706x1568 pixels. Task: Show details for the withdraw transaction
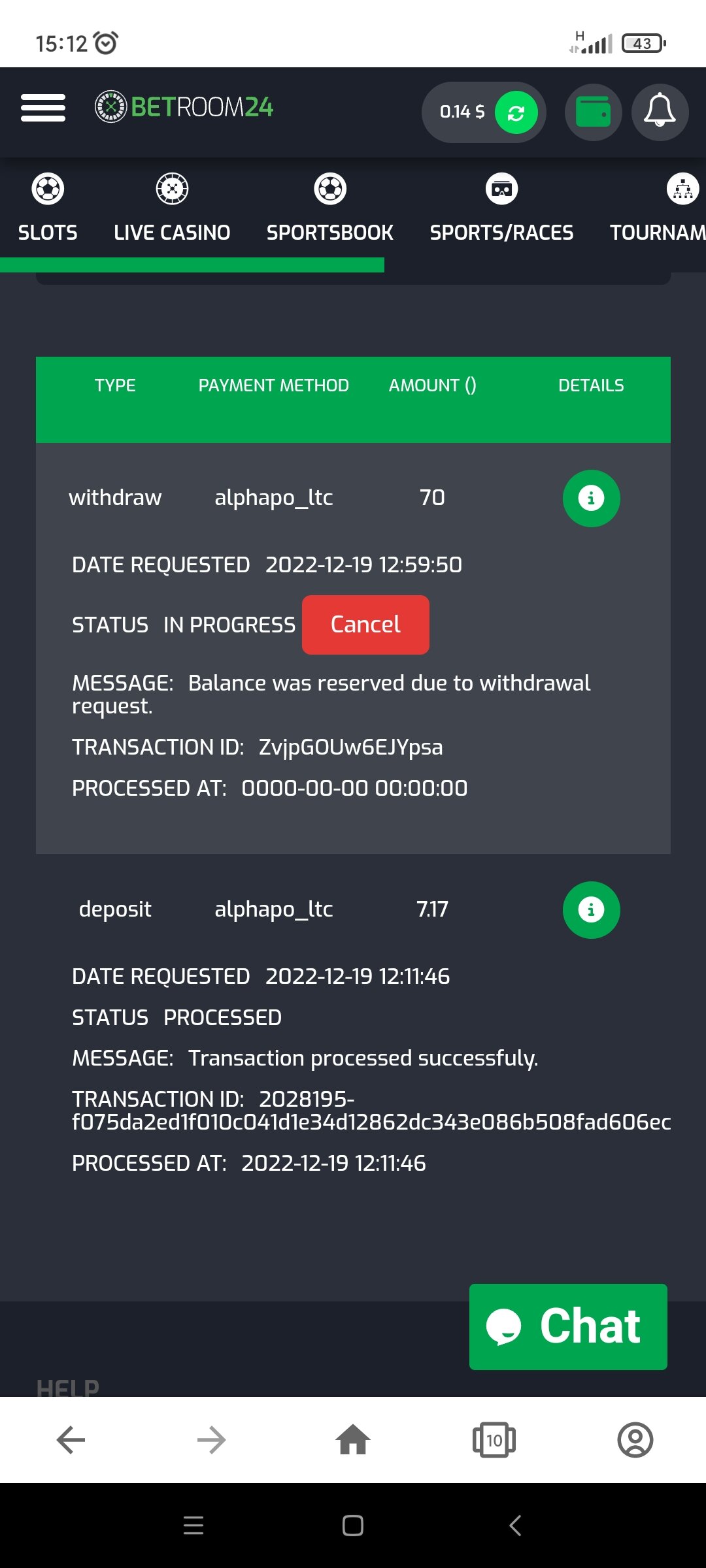[591, 498]
